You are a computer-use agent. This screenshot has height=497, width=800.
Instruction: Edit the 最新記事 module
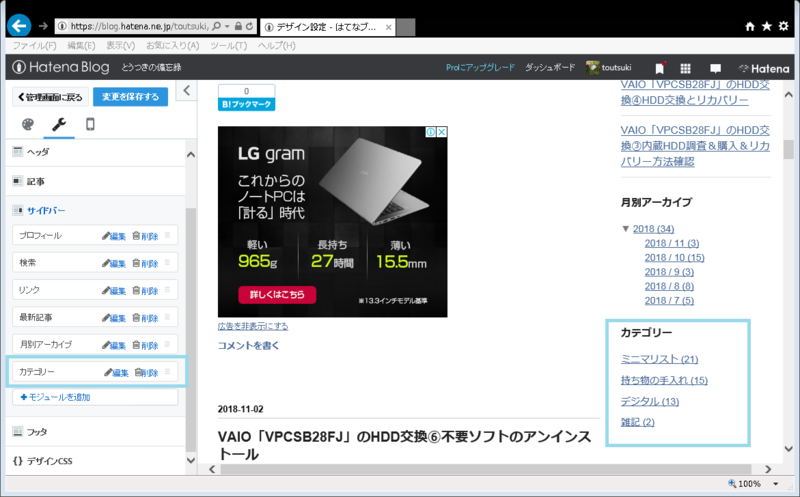pyautogui.click(x=114, y=318)
